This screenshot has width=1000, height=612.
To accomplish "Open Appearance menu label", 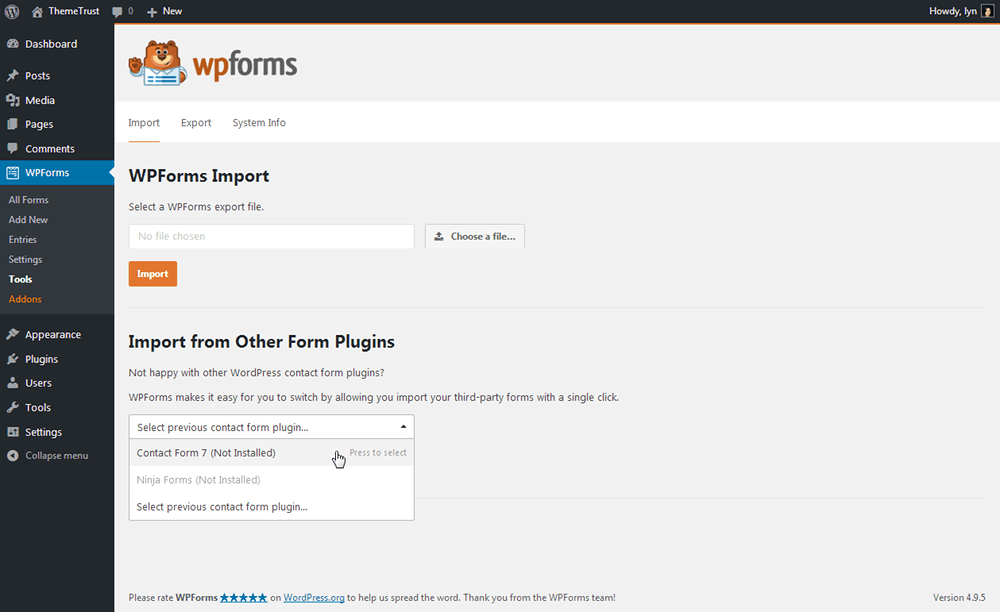I will pos(53,335).
